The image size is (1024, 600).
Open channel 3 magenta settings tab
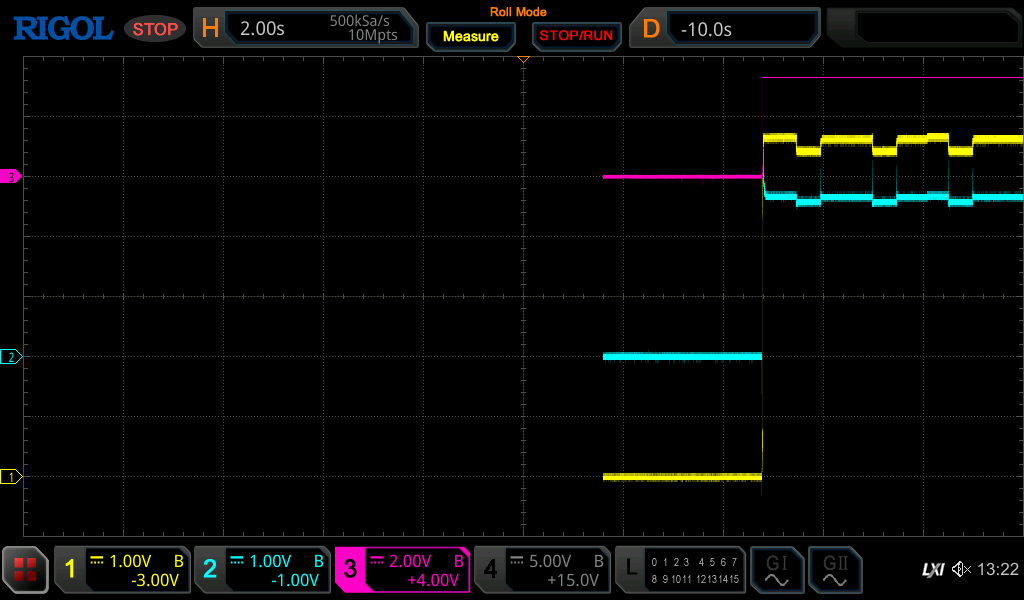coord(402,570)
